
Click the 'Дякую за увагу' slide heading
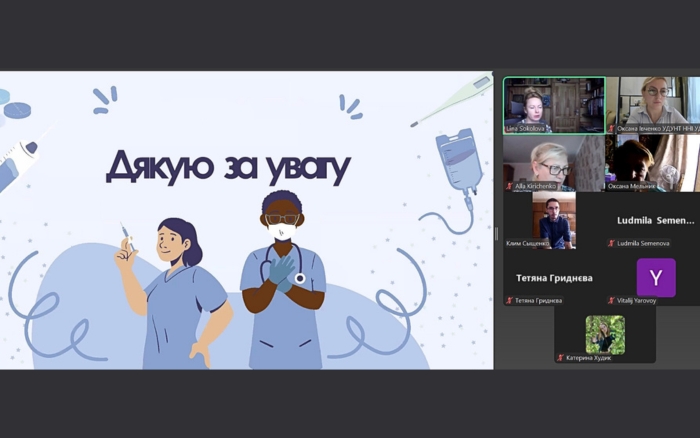(x=228, y=166)
